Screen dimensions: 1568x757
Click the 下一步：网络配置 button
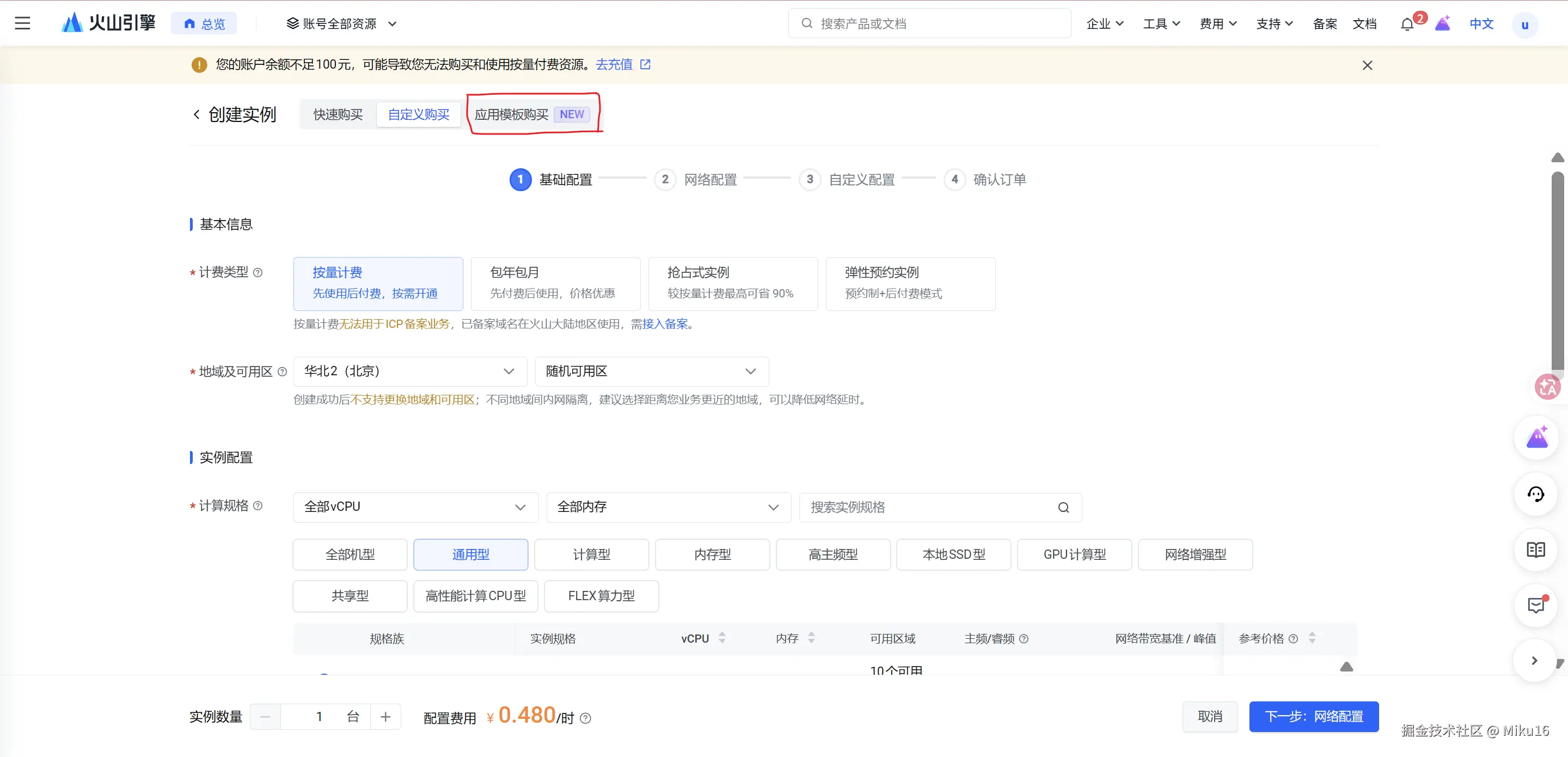click(1313, 716)
